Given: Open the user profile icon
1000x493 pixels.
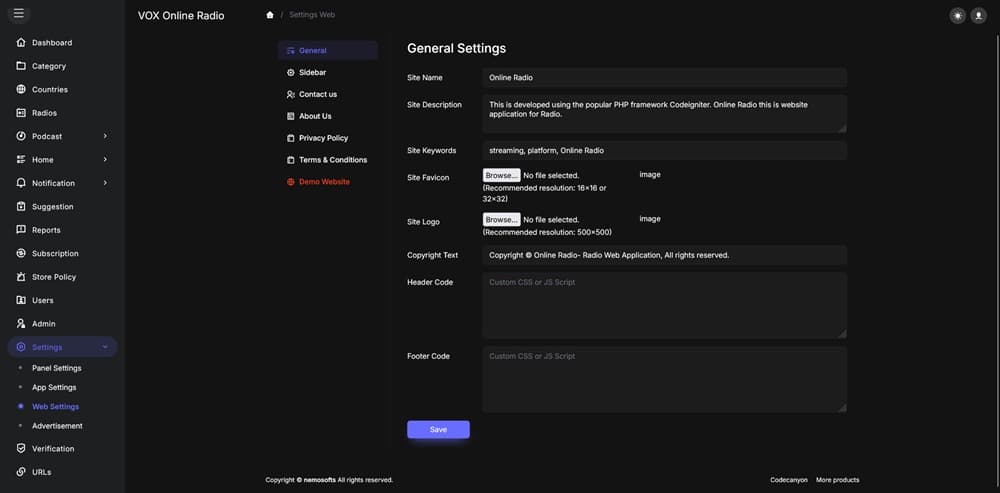Looking at the screenshot, I should click(978, 16).
